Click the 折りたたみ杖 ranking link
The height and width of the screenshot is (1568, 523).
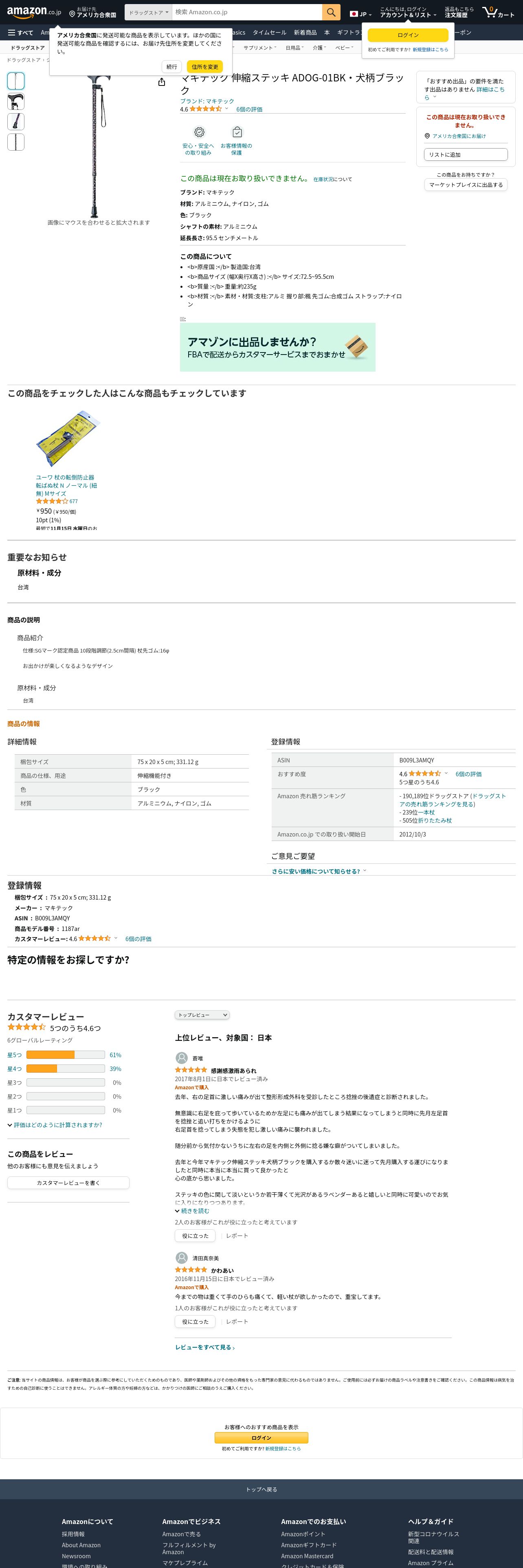click(x=435, y=821)
